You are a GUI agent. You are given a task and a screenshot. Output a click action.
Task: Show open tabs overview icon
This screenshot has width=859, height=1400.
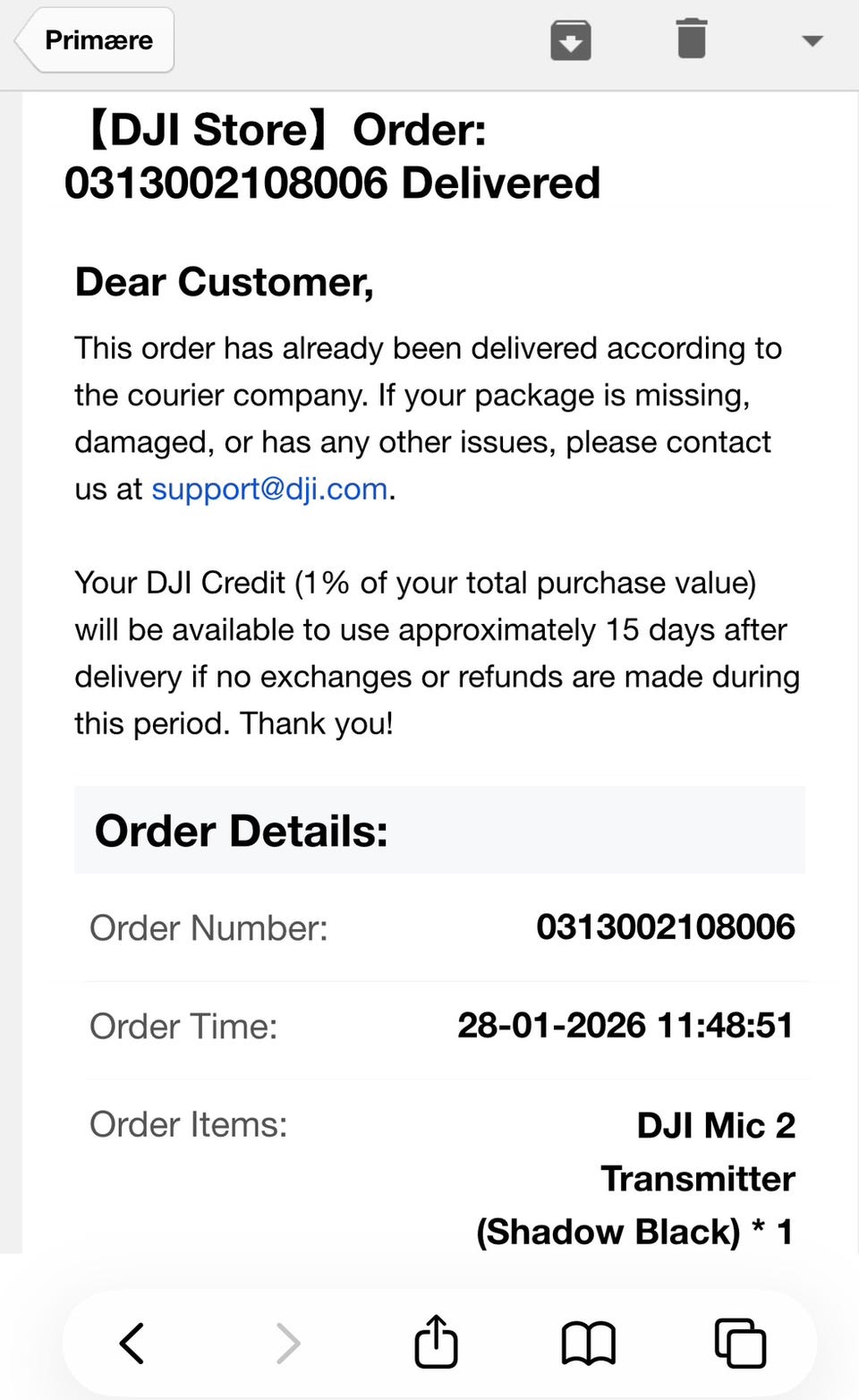coord(740,1343)
